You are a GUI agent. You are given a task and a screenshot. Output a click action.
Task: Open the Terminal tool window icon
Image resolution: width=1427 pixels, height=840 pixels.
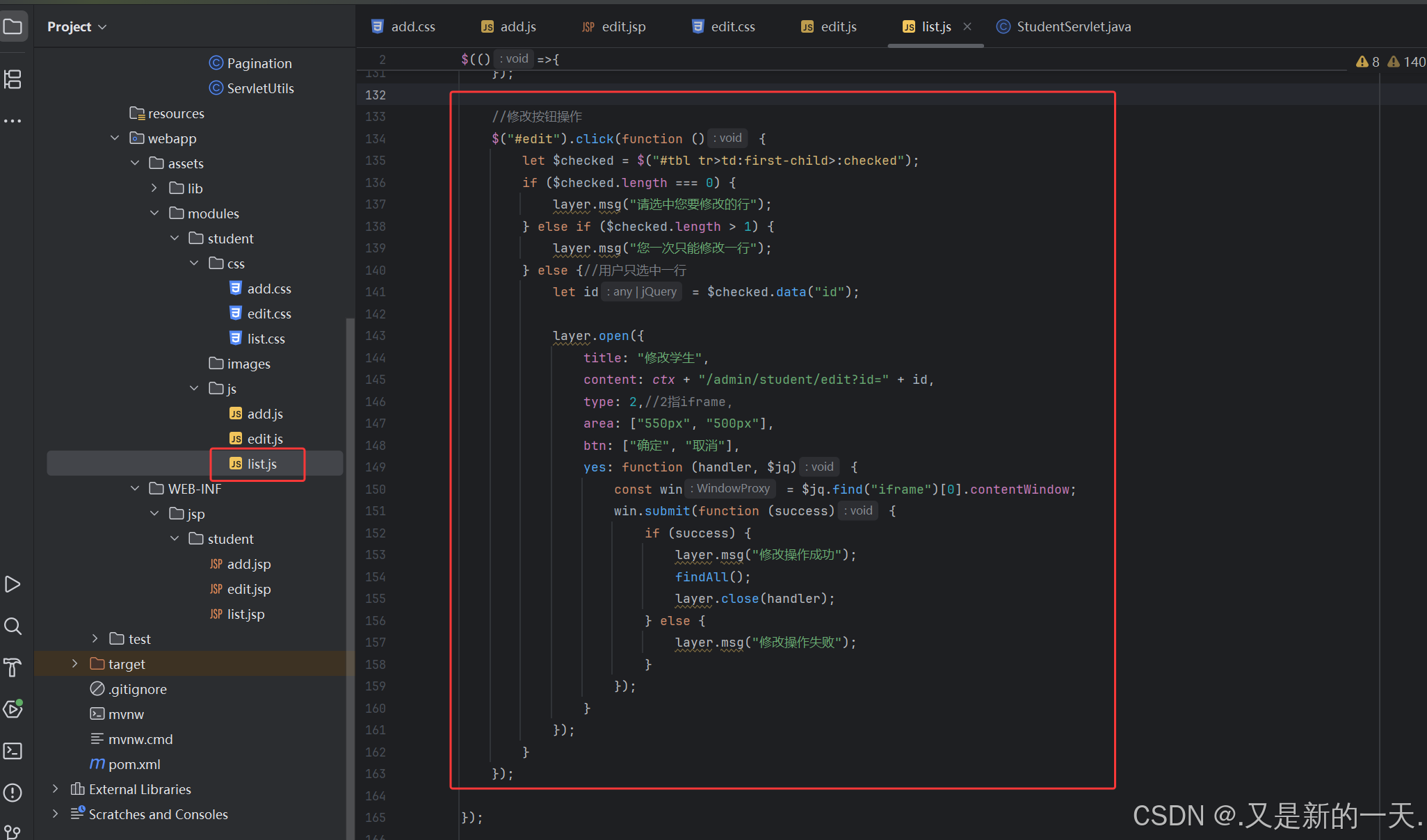[x=13, y=751]
